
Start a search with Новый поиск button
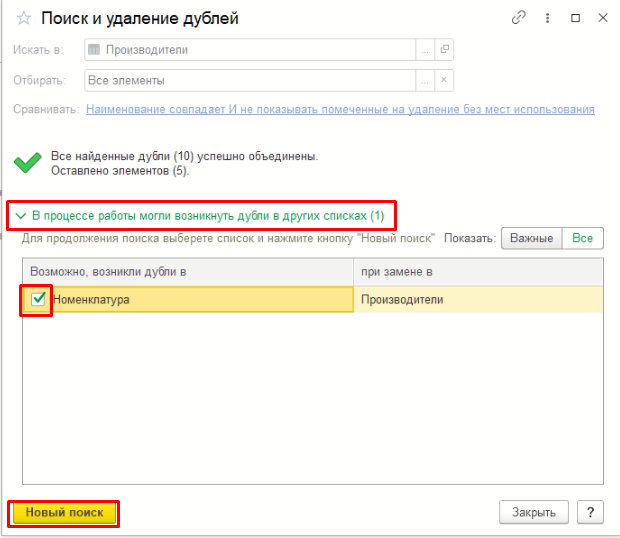pyautogui.click(x=64, y=513)
